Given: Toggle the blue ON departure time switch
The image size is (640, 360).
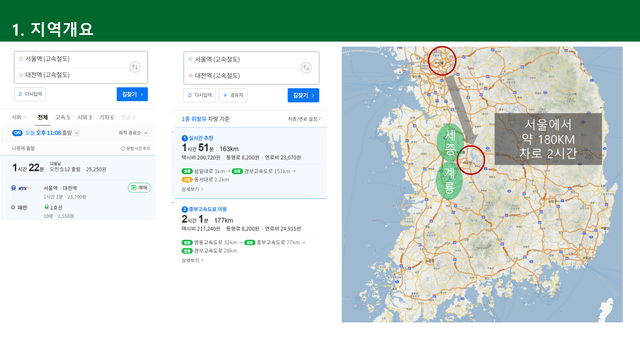Looking at the screenshot, I should 17,133.
